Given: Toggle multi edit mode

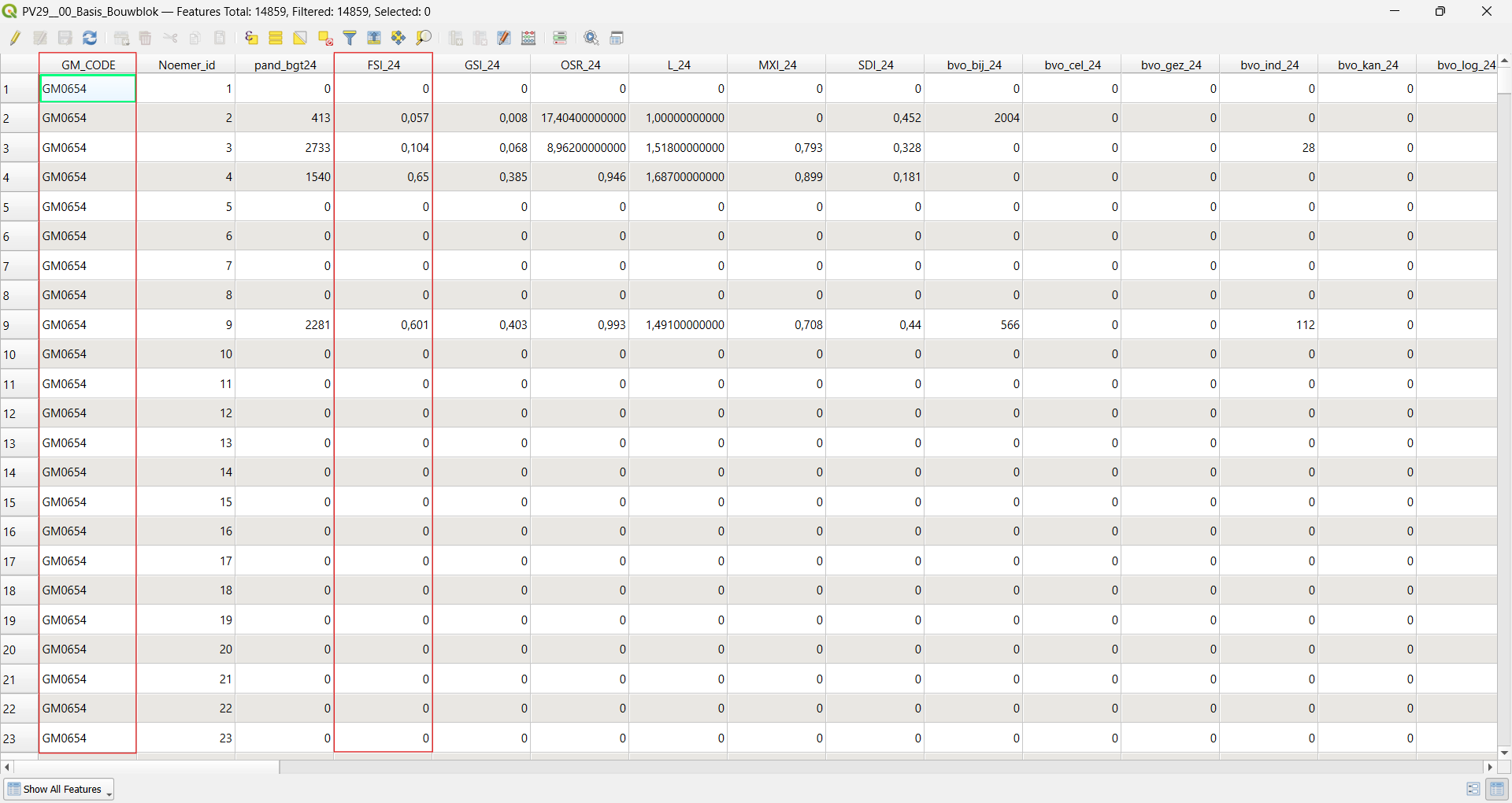Looking at the screenshot, I should [40, 38].
